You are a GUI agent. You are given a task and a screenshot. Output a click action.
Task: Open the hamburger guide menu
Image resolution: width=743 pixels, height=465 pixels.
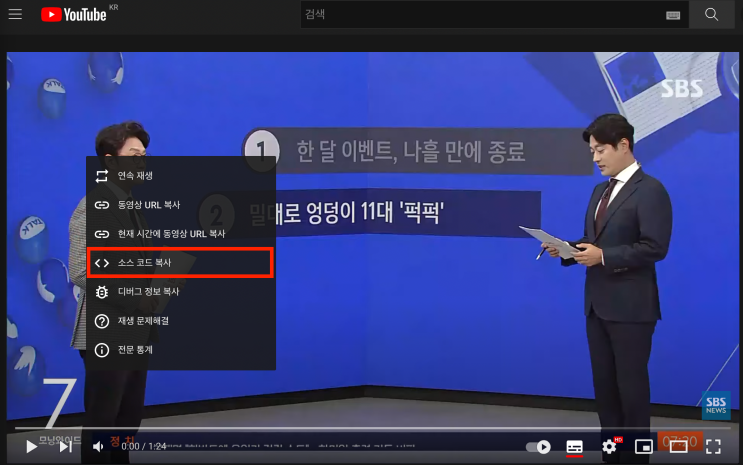[x=15, y=14]
